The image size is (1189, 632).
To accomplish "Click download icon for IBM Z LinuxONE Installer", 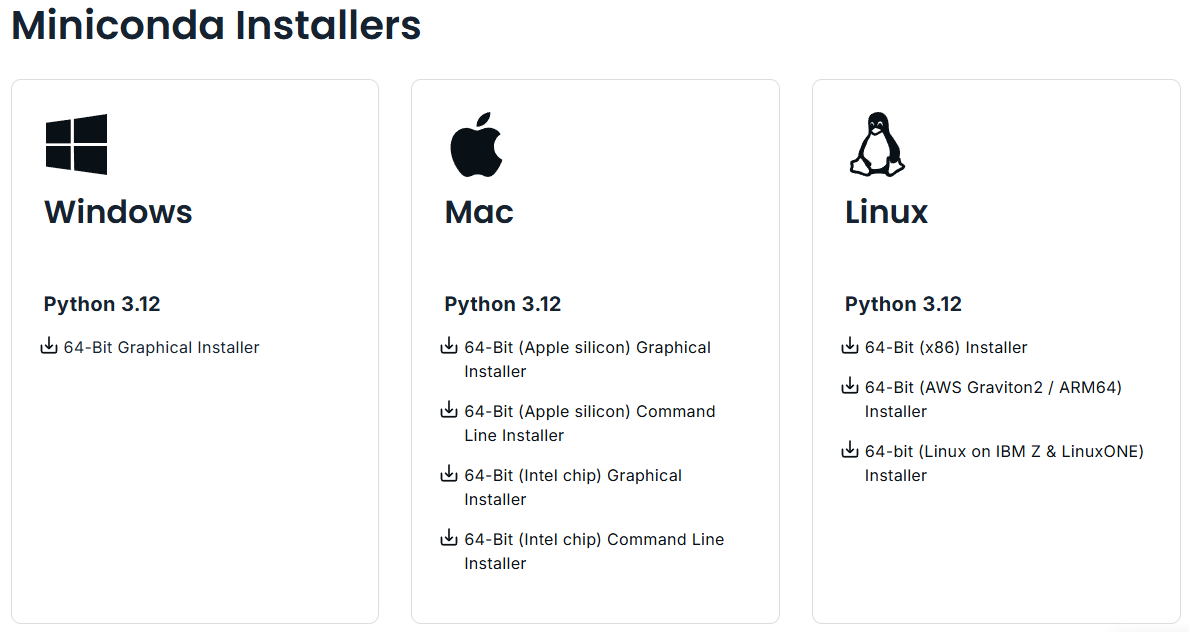I will coord(850,451).
